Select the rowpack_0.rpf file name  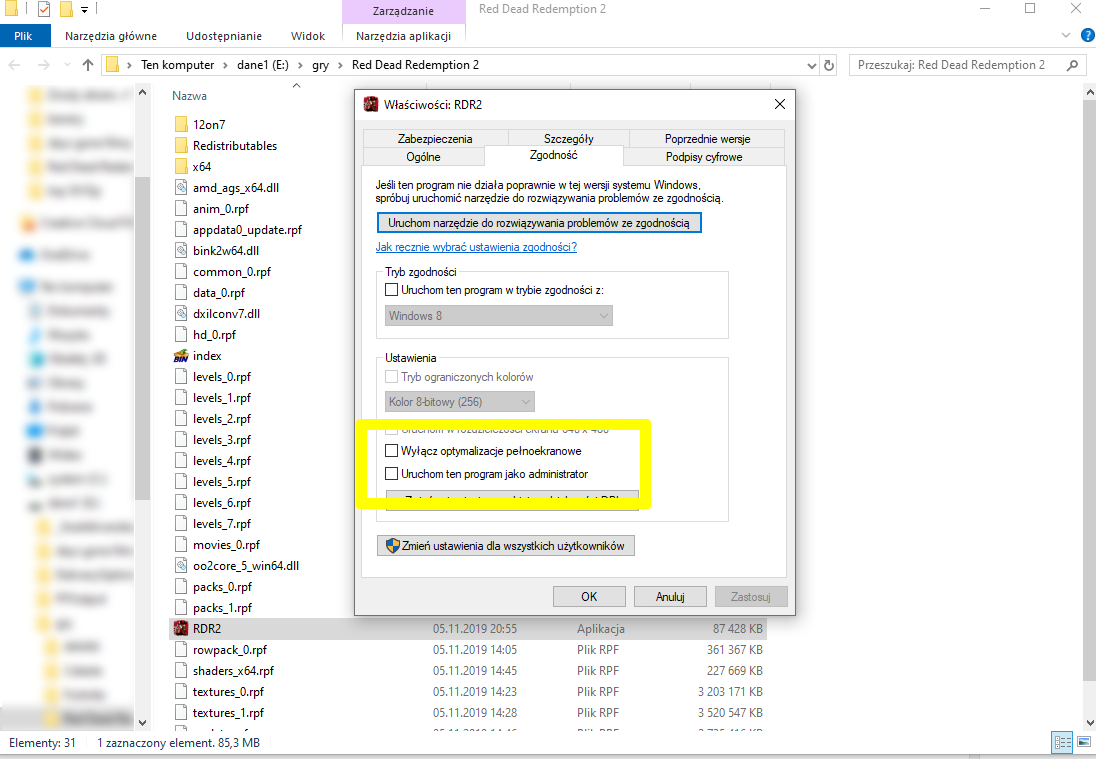pyautogui.click(x=230, y=649)
